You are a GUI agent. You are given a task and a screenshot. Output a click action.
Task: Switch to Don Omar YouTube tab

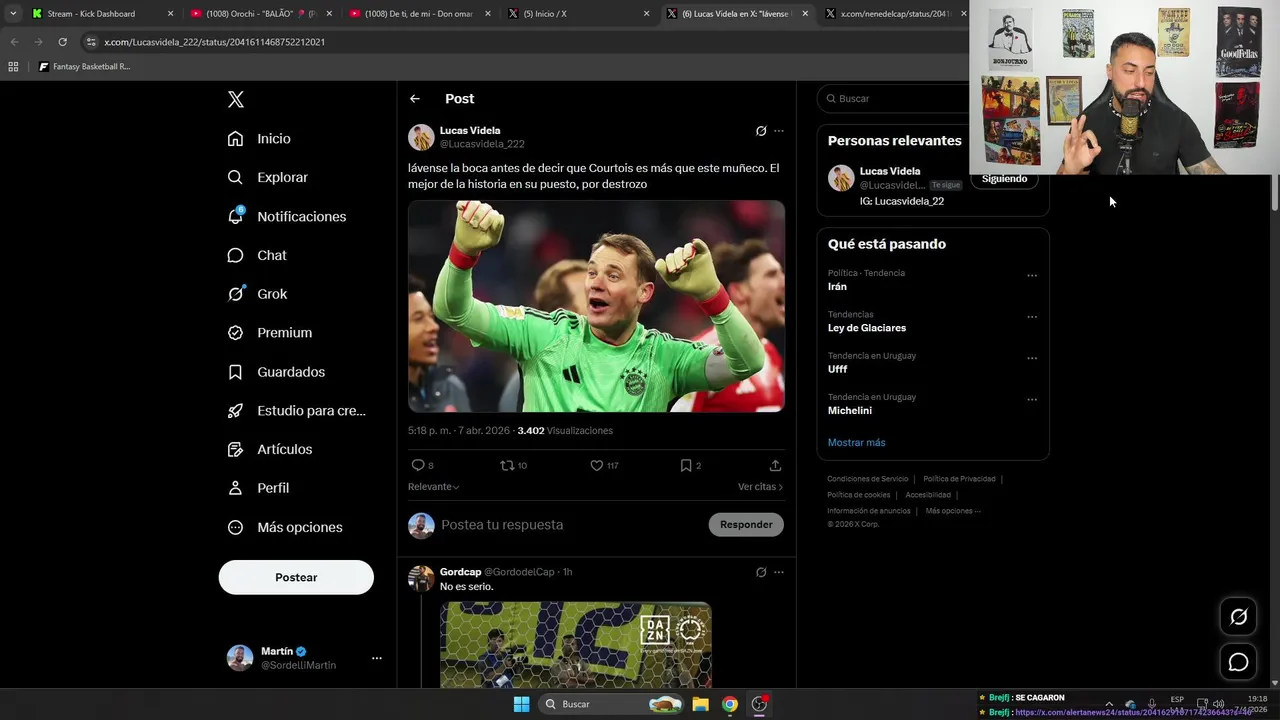tap(418, 14)
